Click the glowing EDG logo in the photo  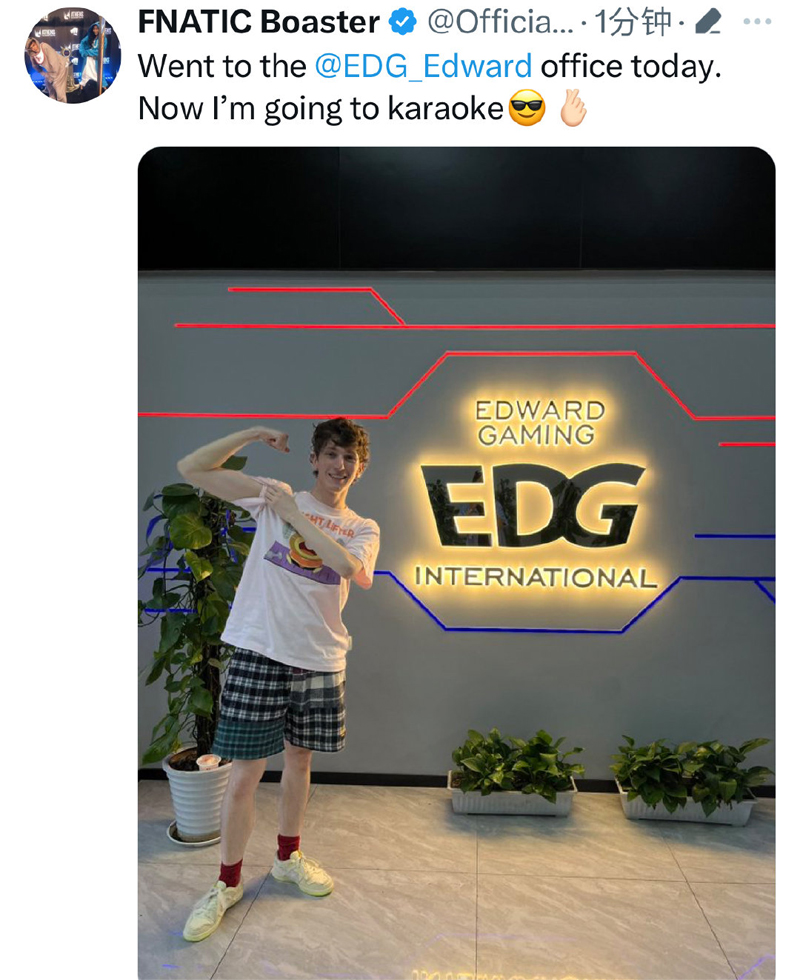coord(532,505)
